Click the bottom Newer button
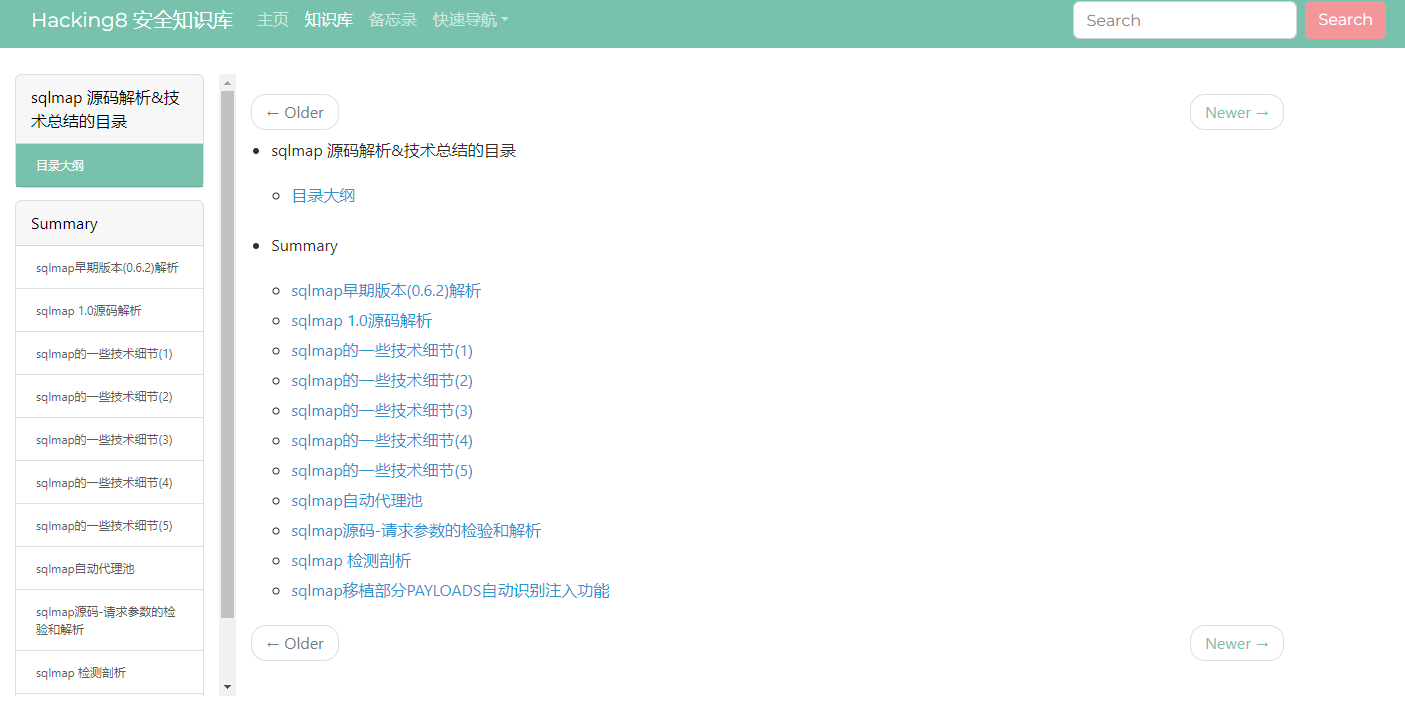 (1237, 643)
